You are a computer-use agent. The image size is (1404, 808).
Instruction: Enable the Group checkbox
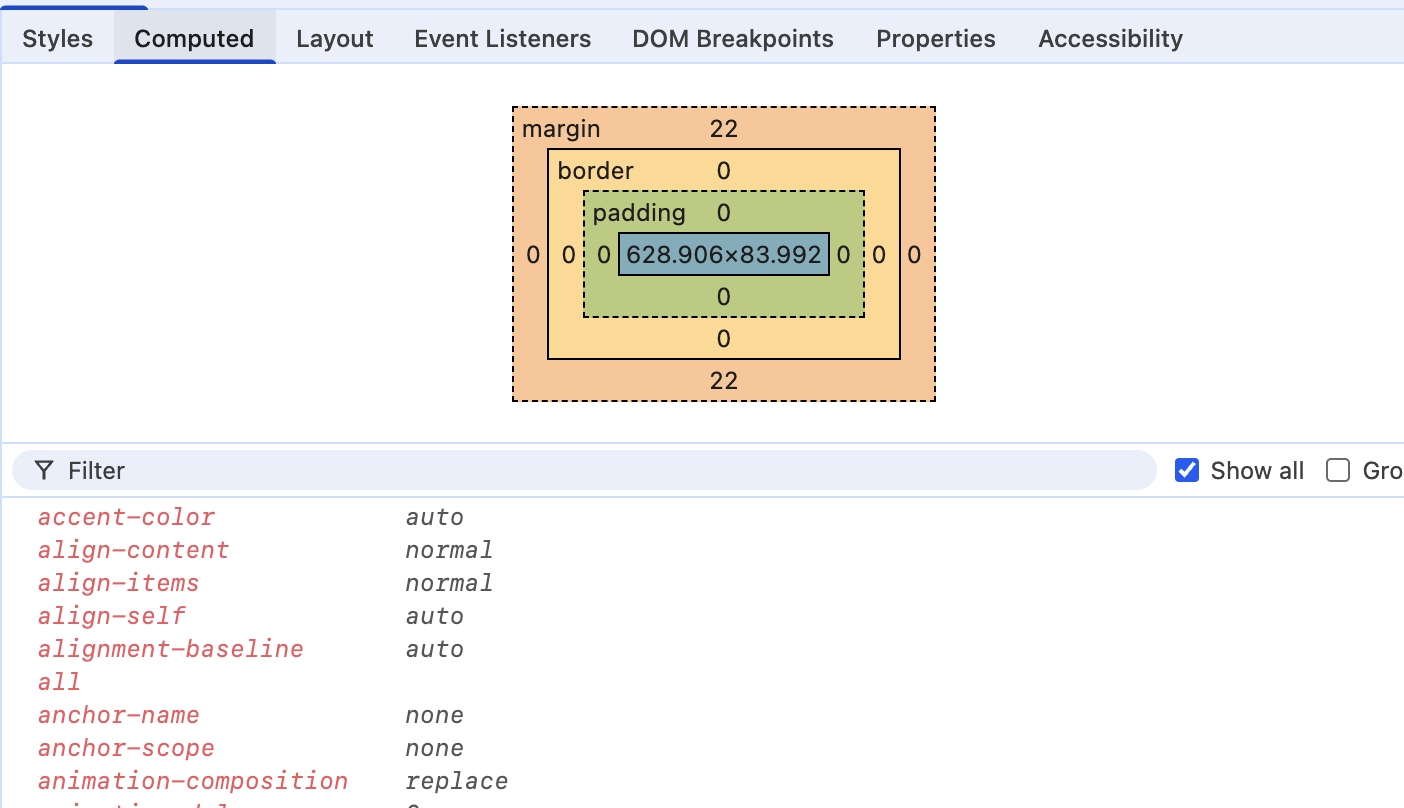1338,470
